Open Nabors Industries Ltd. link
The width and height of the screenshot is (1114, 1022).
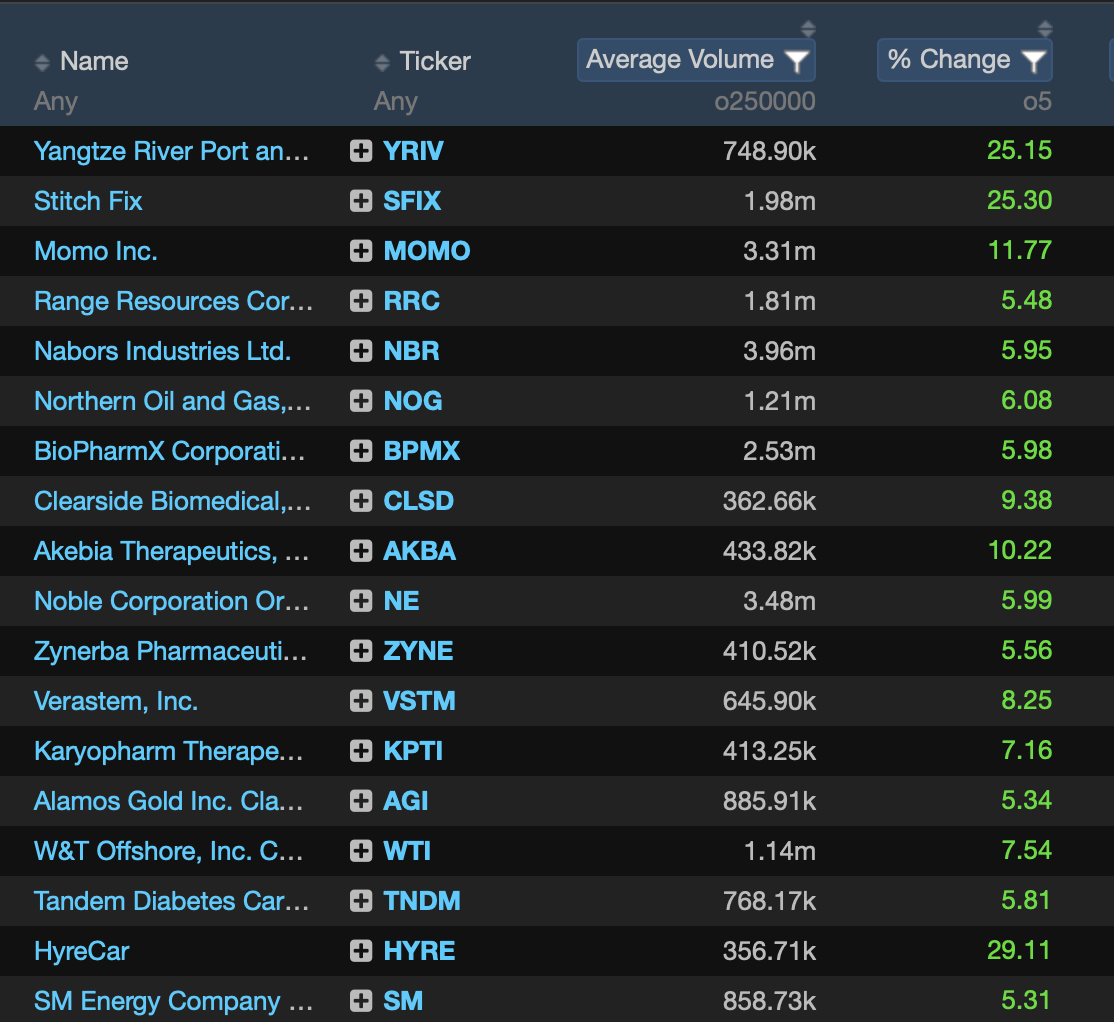(x=163, y=351)
